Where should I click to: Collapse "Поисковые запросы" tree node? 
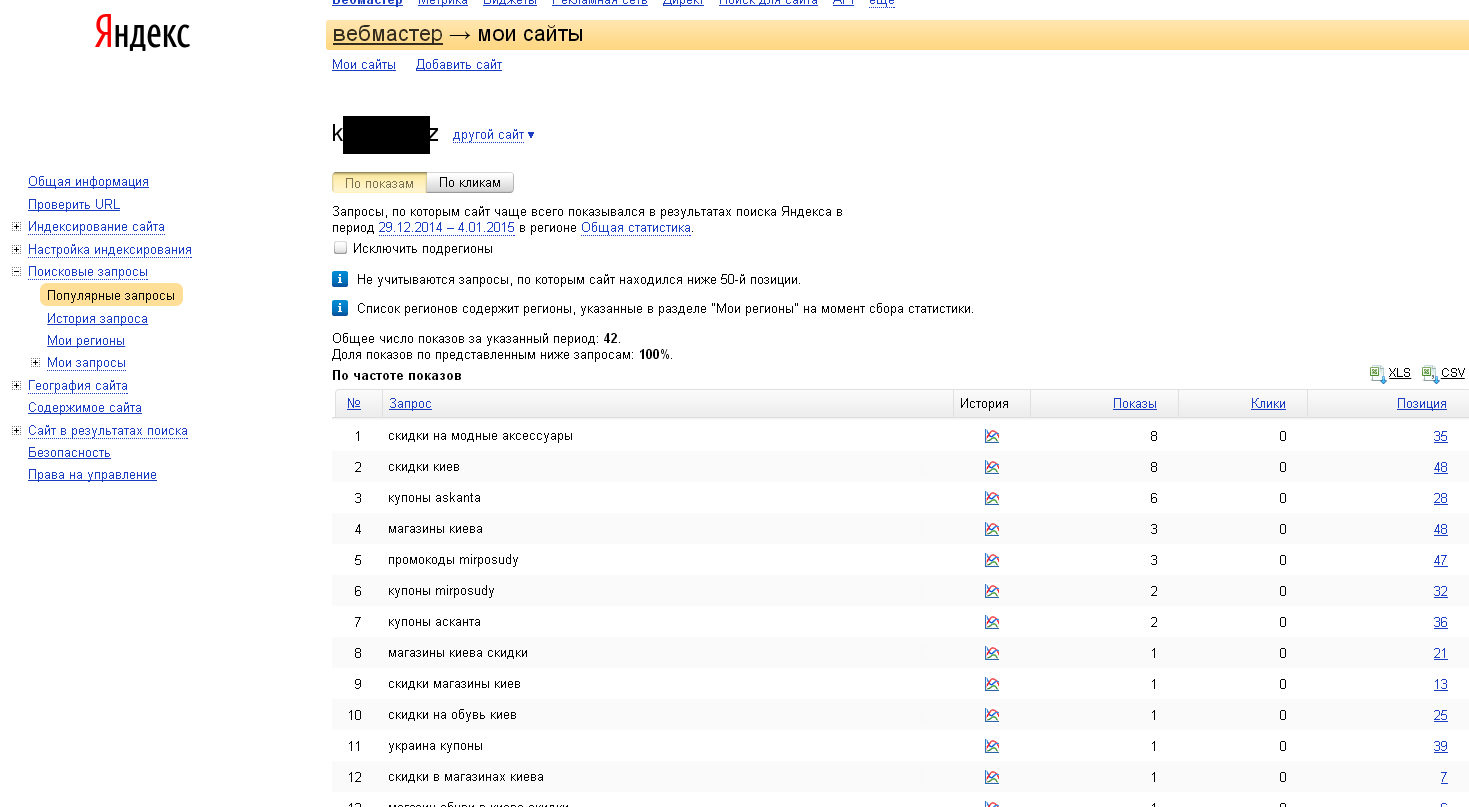click(x=16, y=271)
